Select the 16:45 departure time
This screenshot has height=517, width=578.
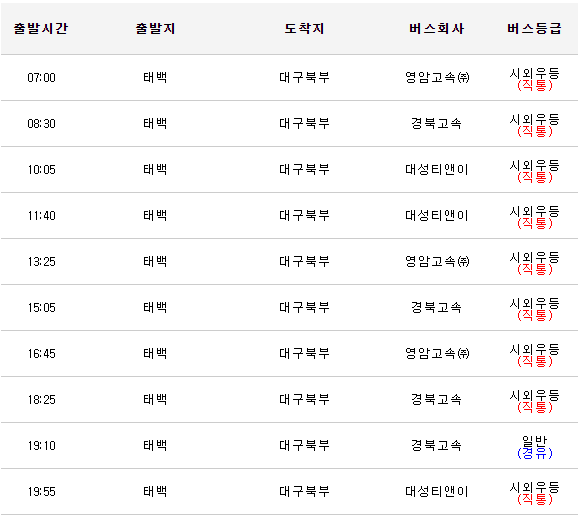(42, 354)
